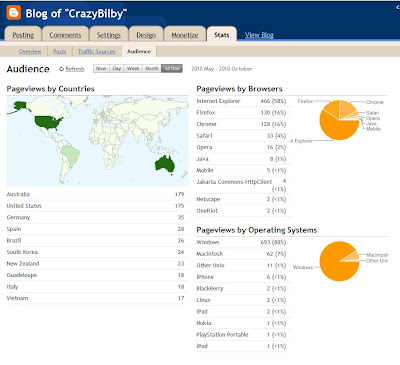Open the Overview stats sub-tab
This screenshot has height=365, width=400.
(x=30, y=51)
